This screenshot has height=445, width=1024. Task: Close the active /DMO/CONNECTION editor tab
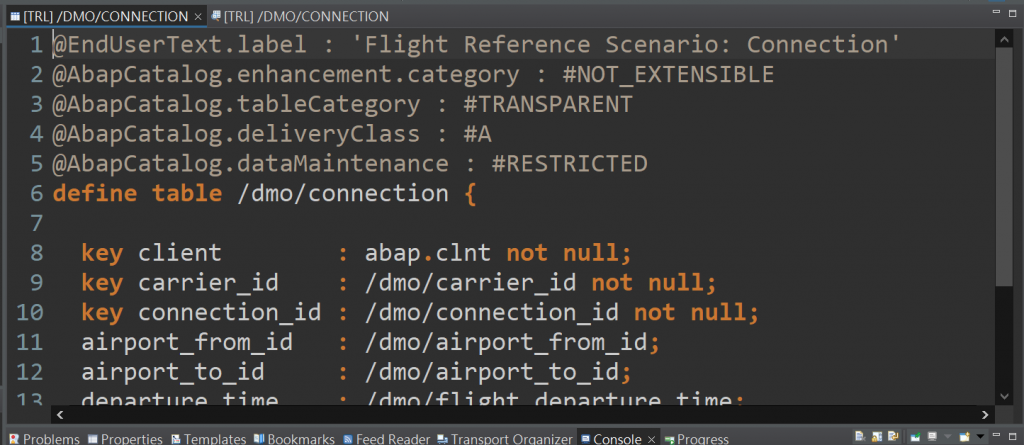tap(198, 16)
